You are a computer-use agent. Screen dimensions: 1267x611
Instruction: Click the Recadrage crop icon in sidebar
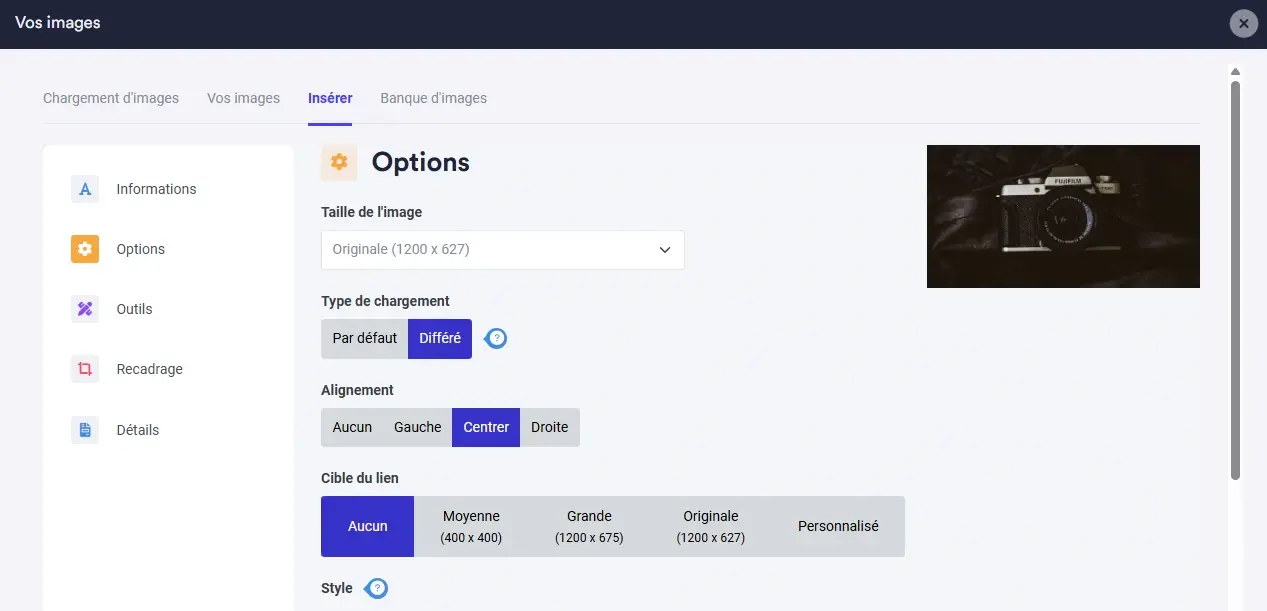[x=85, y=369]
